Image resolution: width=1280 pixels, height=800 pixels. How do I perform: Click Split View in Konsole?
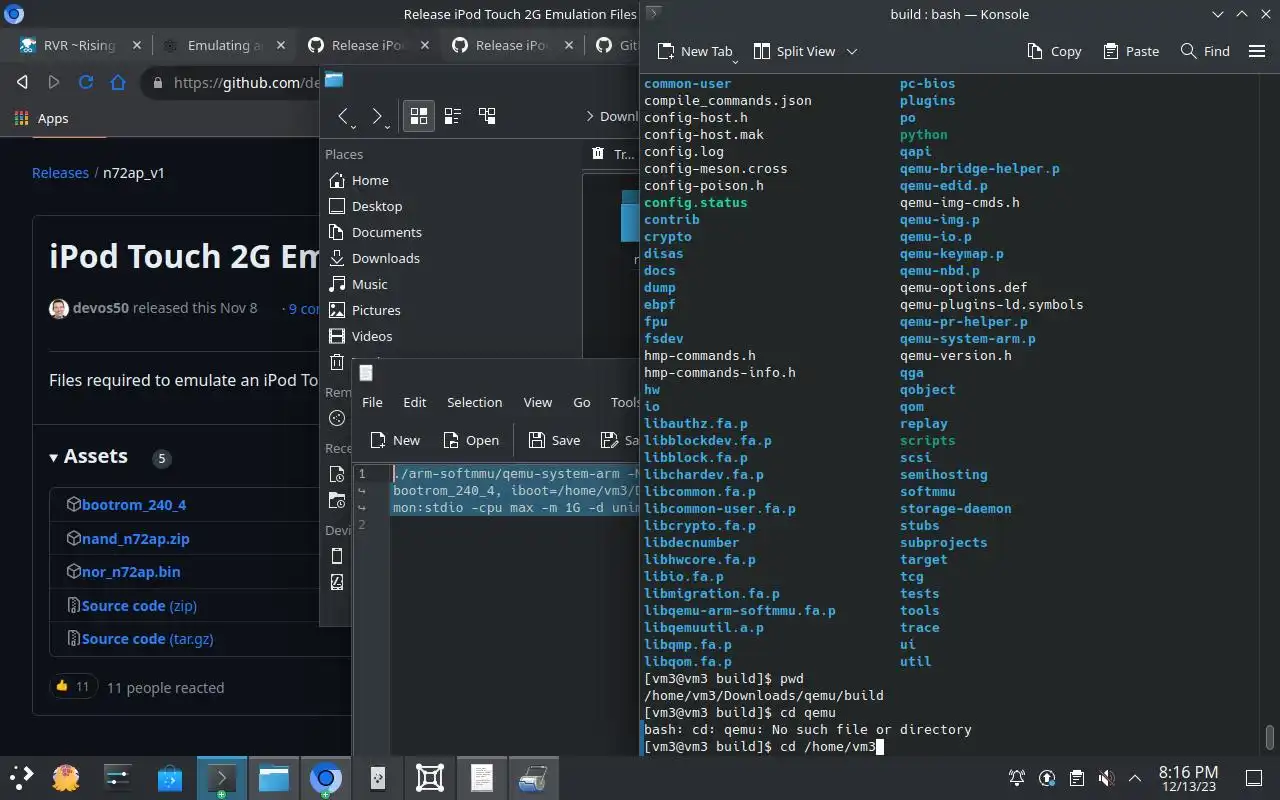click(x=794, y=51)
